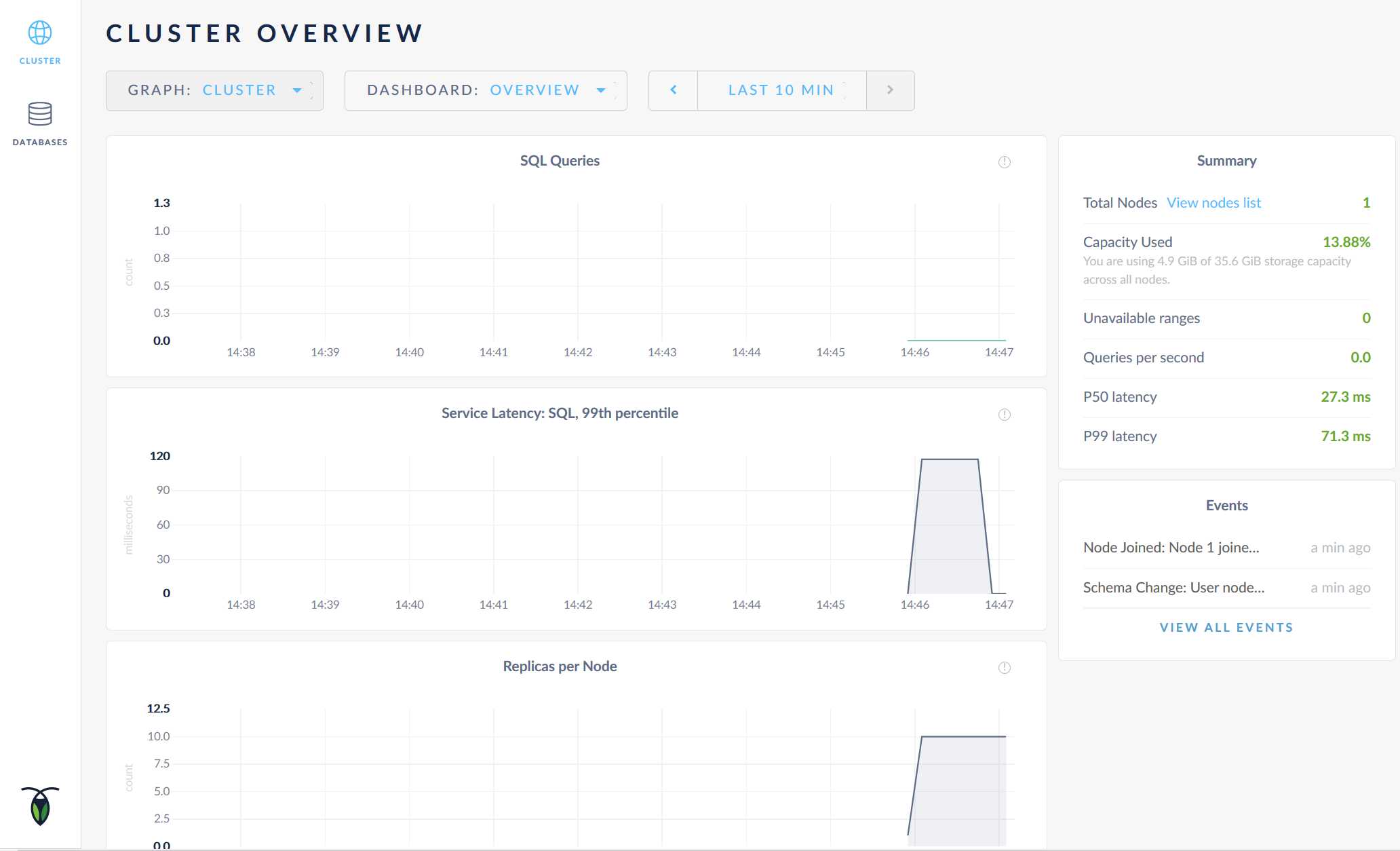The width and height of the screenshot is (1400, 851).
Task: Open the Dashboard: Overview dropdown
Action: 486,90
